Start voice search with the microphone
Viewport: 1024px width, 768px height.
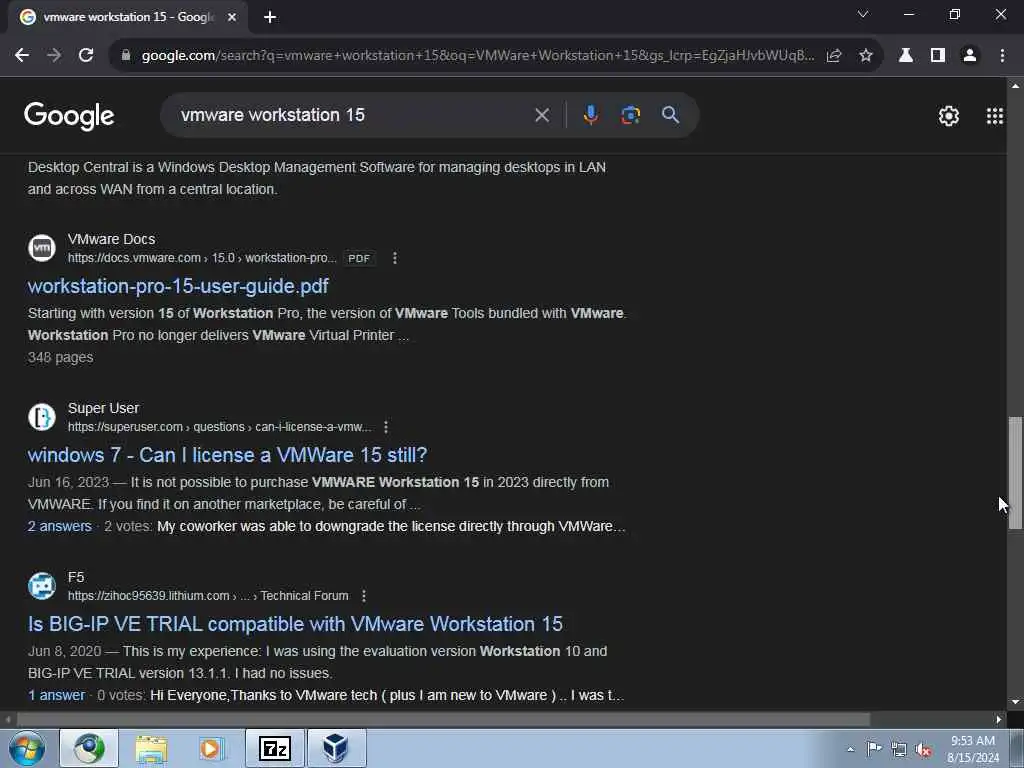click(x=590, y=115)
